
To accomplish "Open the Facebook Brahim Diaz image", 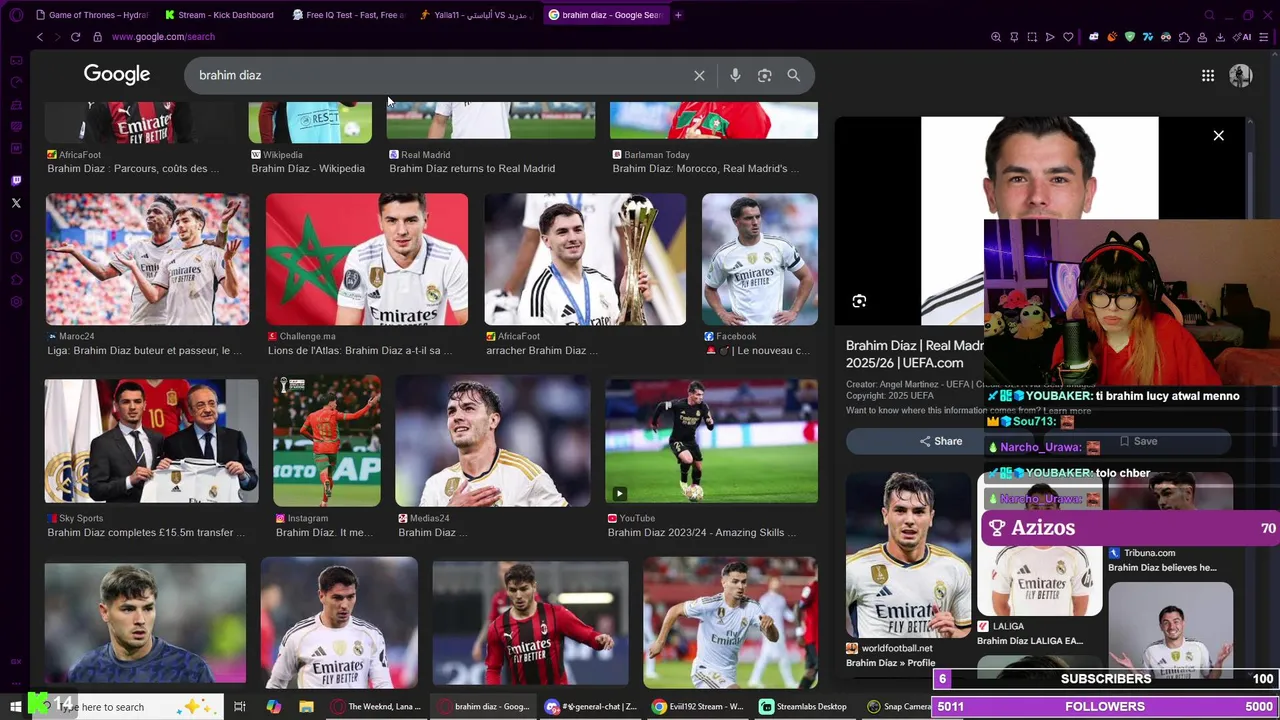I will 759,260.
